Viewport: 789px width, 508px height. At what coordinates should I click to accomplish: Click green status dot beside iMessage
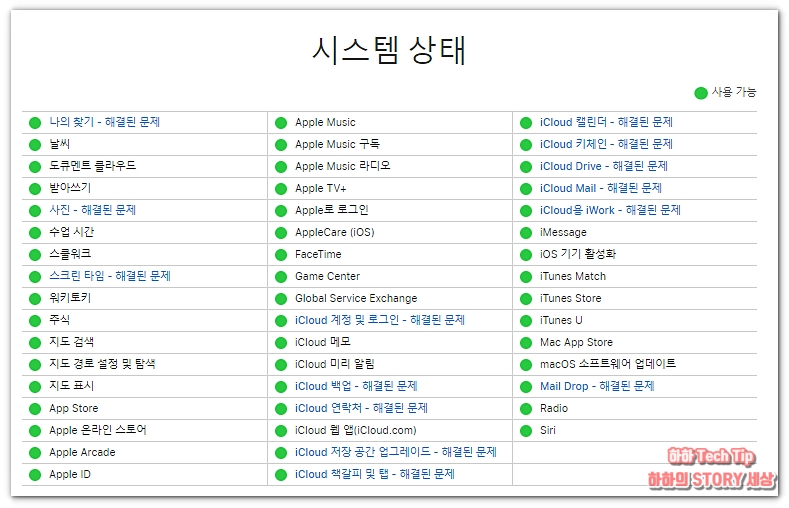click(526, 233)
